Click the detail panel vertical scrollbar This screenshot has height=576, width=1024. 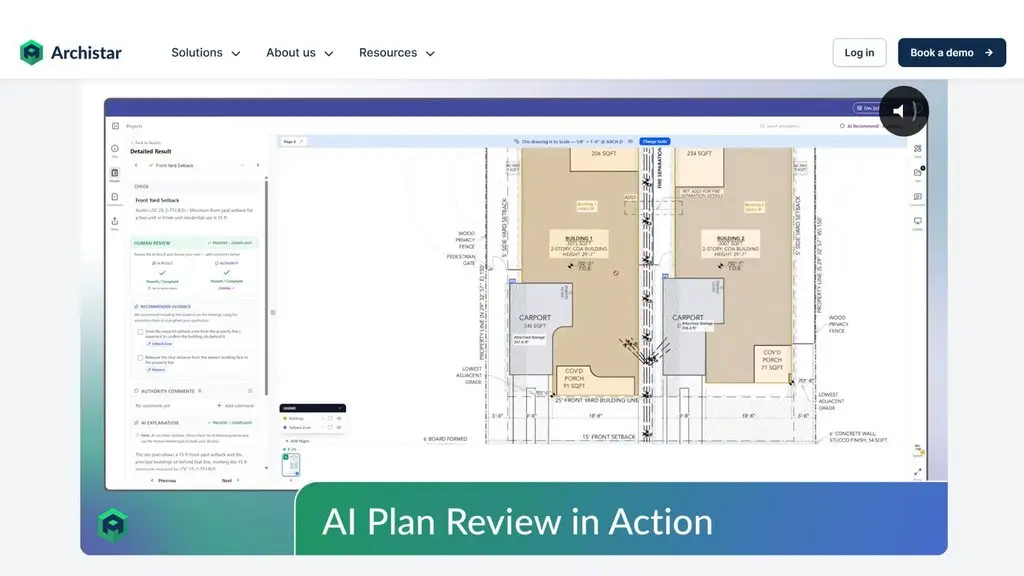click(x=266, y=287)
